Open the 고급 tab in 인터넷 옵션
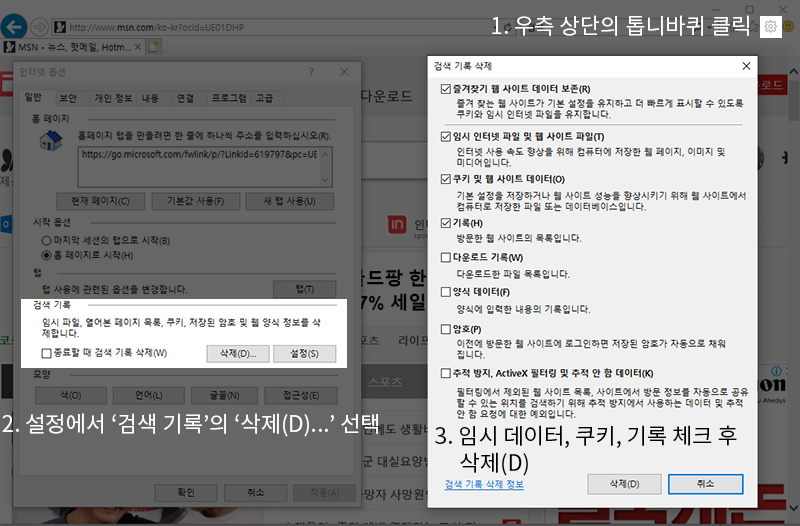The width and height of the screenshot is (800, 526). coord(264,98)
